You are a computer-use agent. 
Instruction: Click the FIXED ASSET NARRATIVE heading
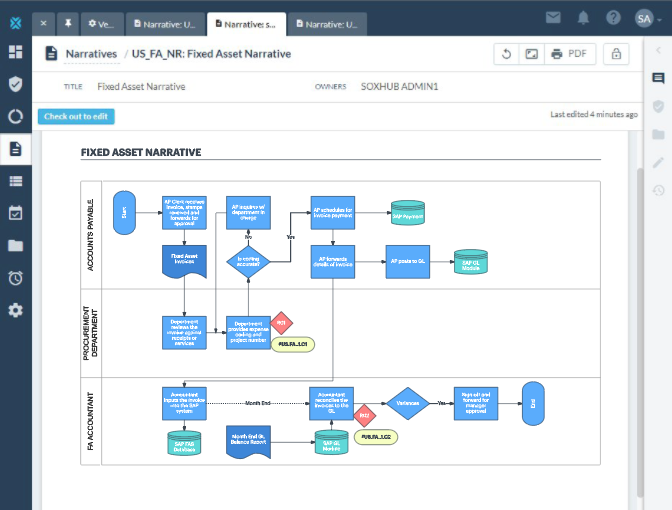141,153
